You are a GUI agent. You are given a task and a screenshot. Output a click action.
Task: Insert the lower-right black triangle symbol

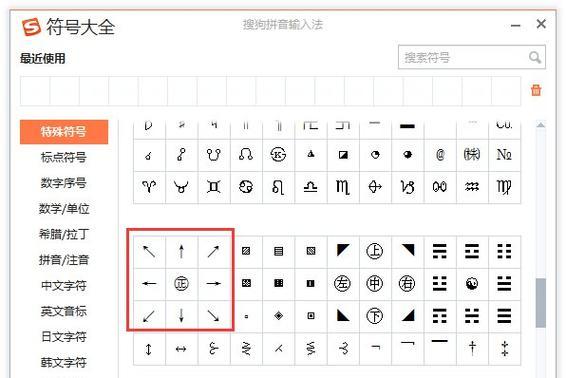click(407, 316)
